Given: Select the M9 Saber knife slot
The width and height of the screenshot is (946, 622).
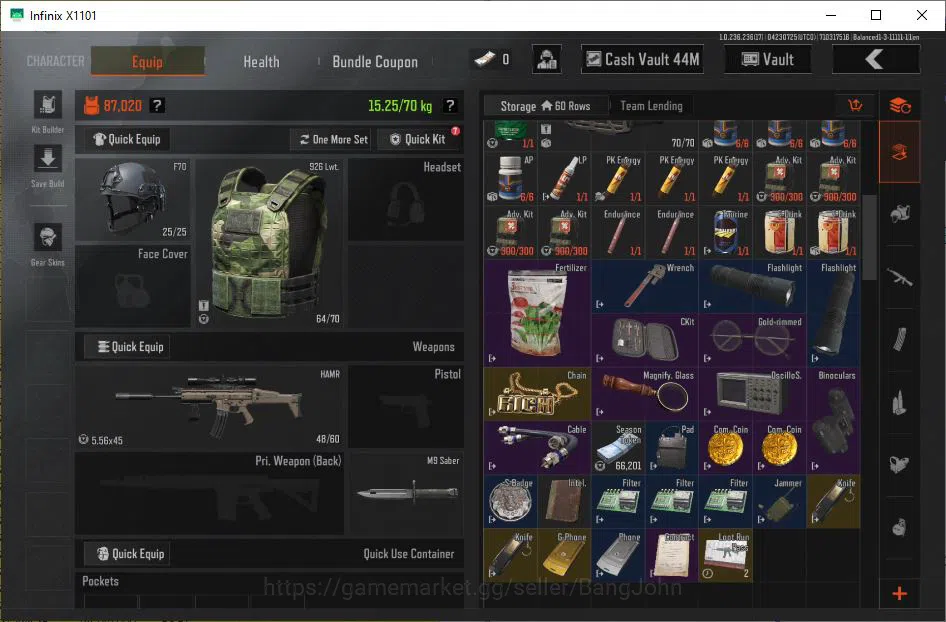Looking at the screenshot, I should pyautogui.click(x=405, y=493).
